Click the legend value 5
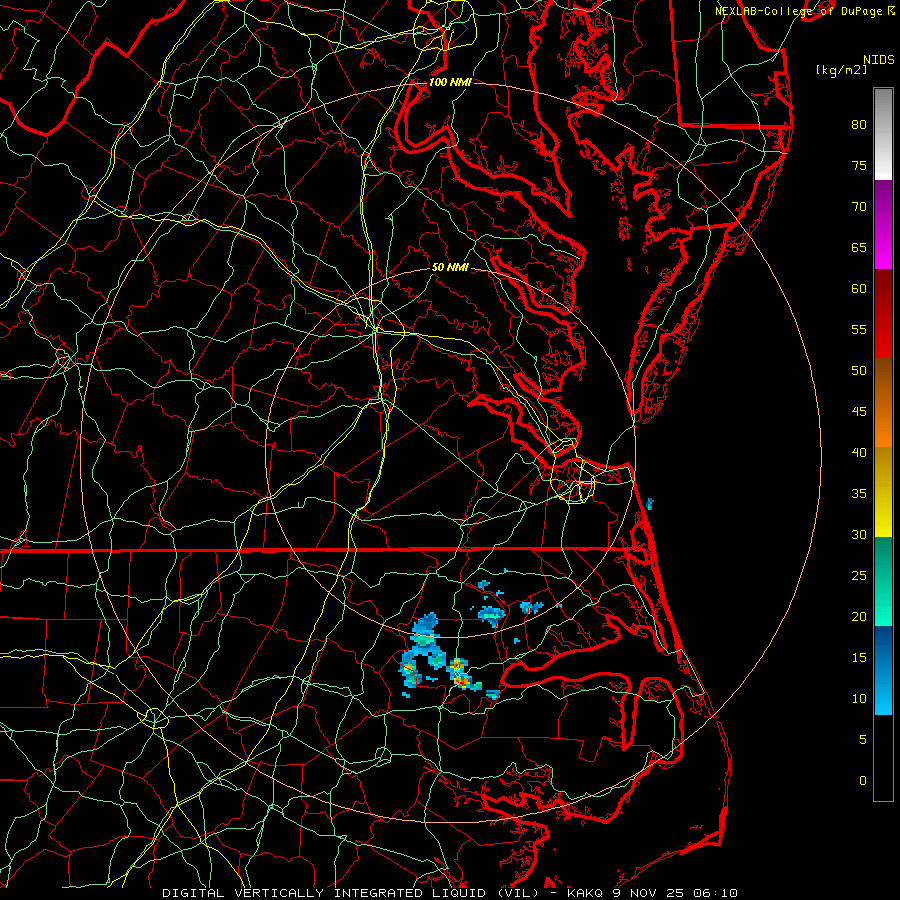Viewport: 900px width, 900px height. click(863, 740)
